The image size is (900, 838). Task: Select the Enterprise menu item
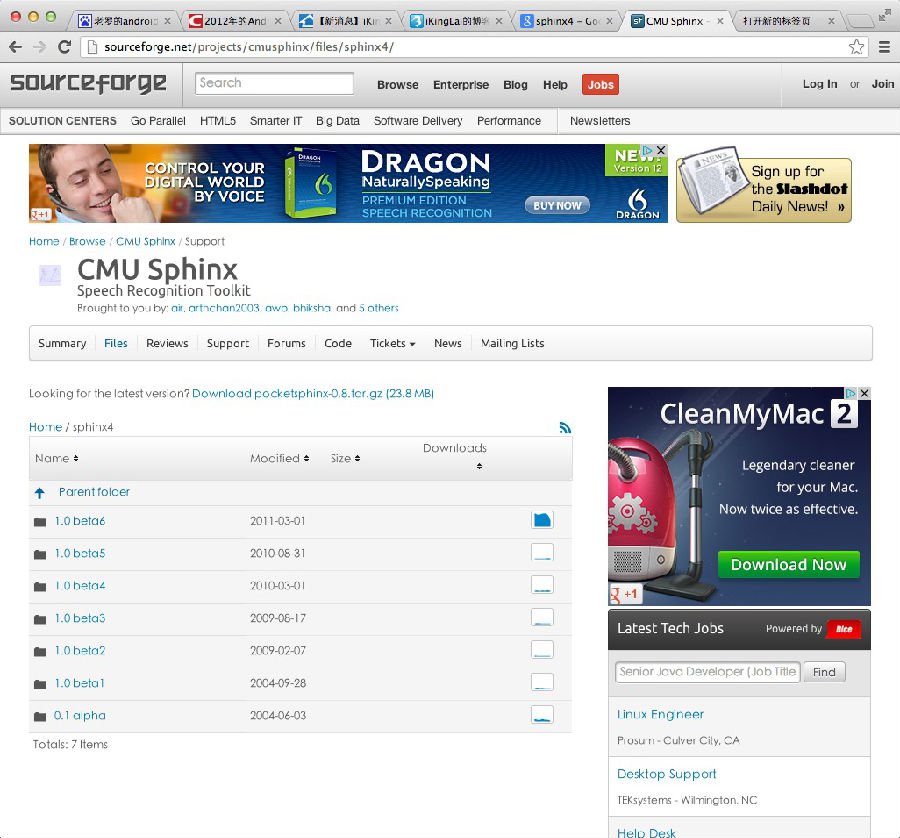pyautogui.click(x=461, y=85)
